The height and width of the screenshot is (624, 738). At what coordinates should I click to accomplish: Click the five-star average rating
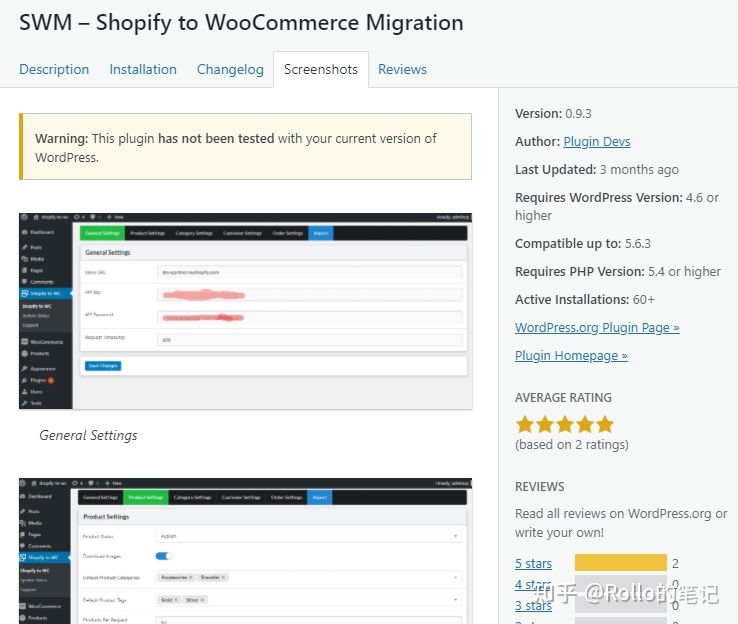tap(565, 424)
